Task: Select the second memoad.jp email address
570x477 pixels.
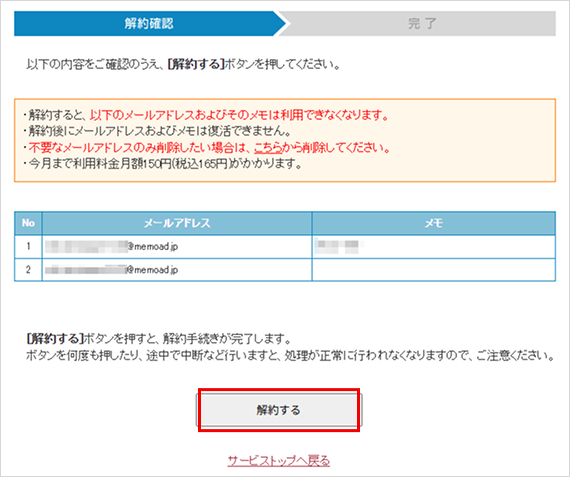Action: point(112,270)
